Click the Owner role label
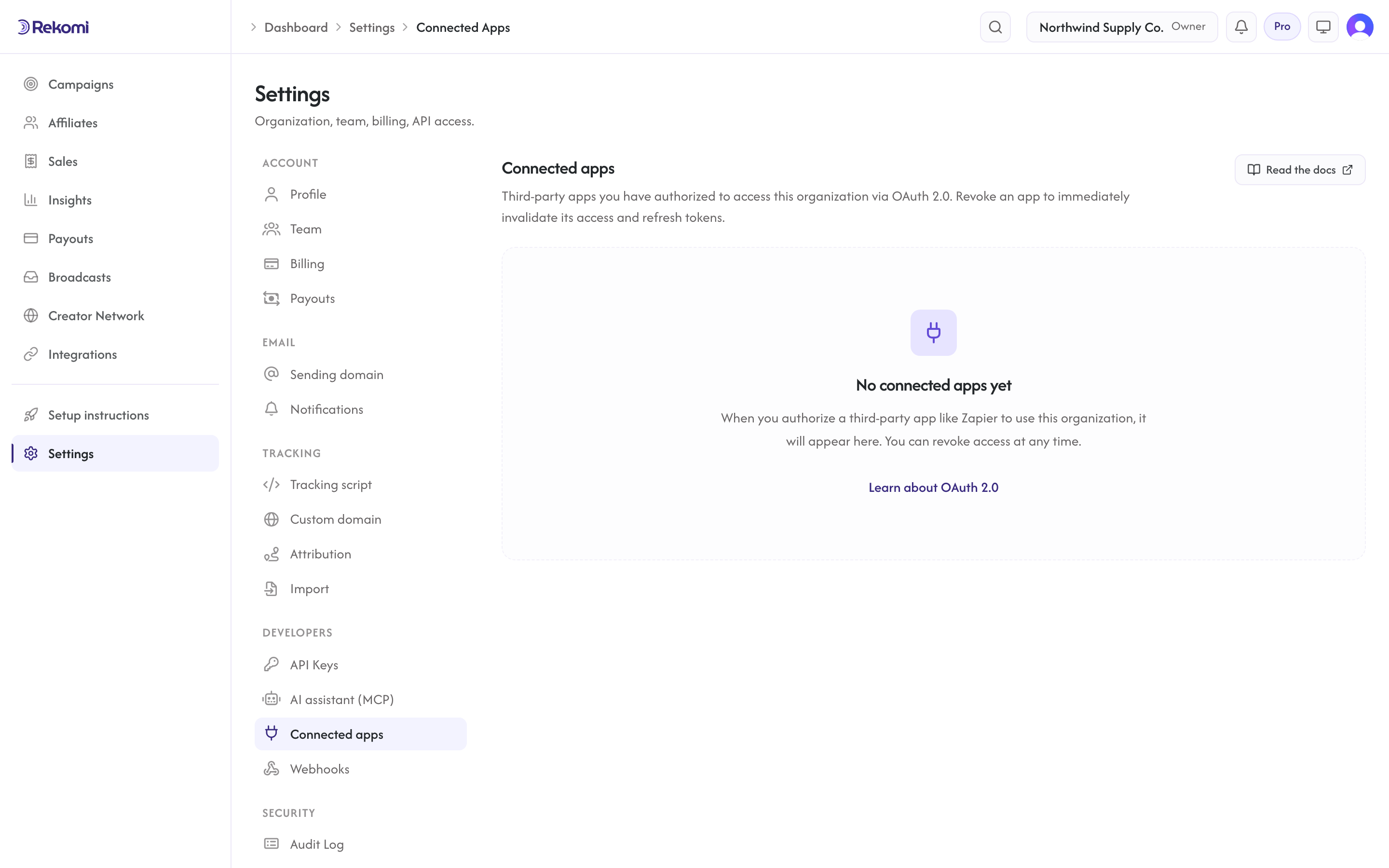The height and width of the screenshot is (868, 1389). click(x=1188, y=27)
